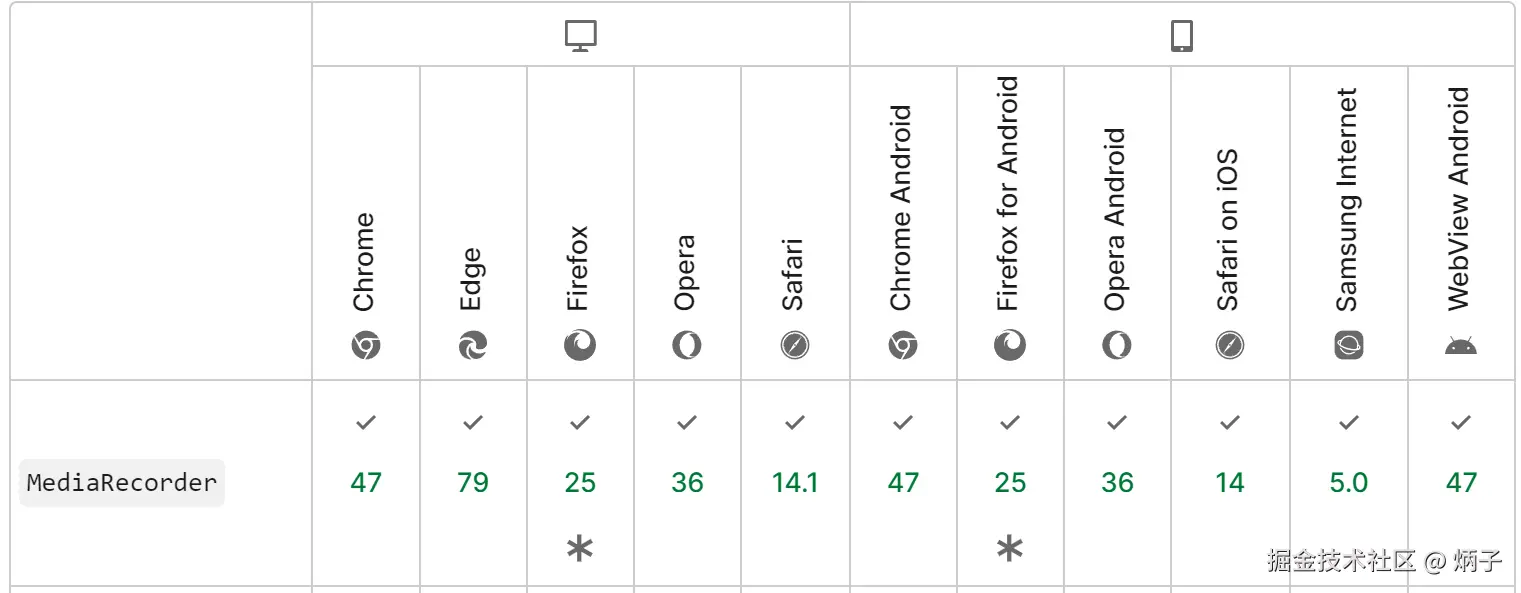1521x593 pixels.
Task: Expand Firefox for Android notes asterisk
Action: tap(1010, 548)
